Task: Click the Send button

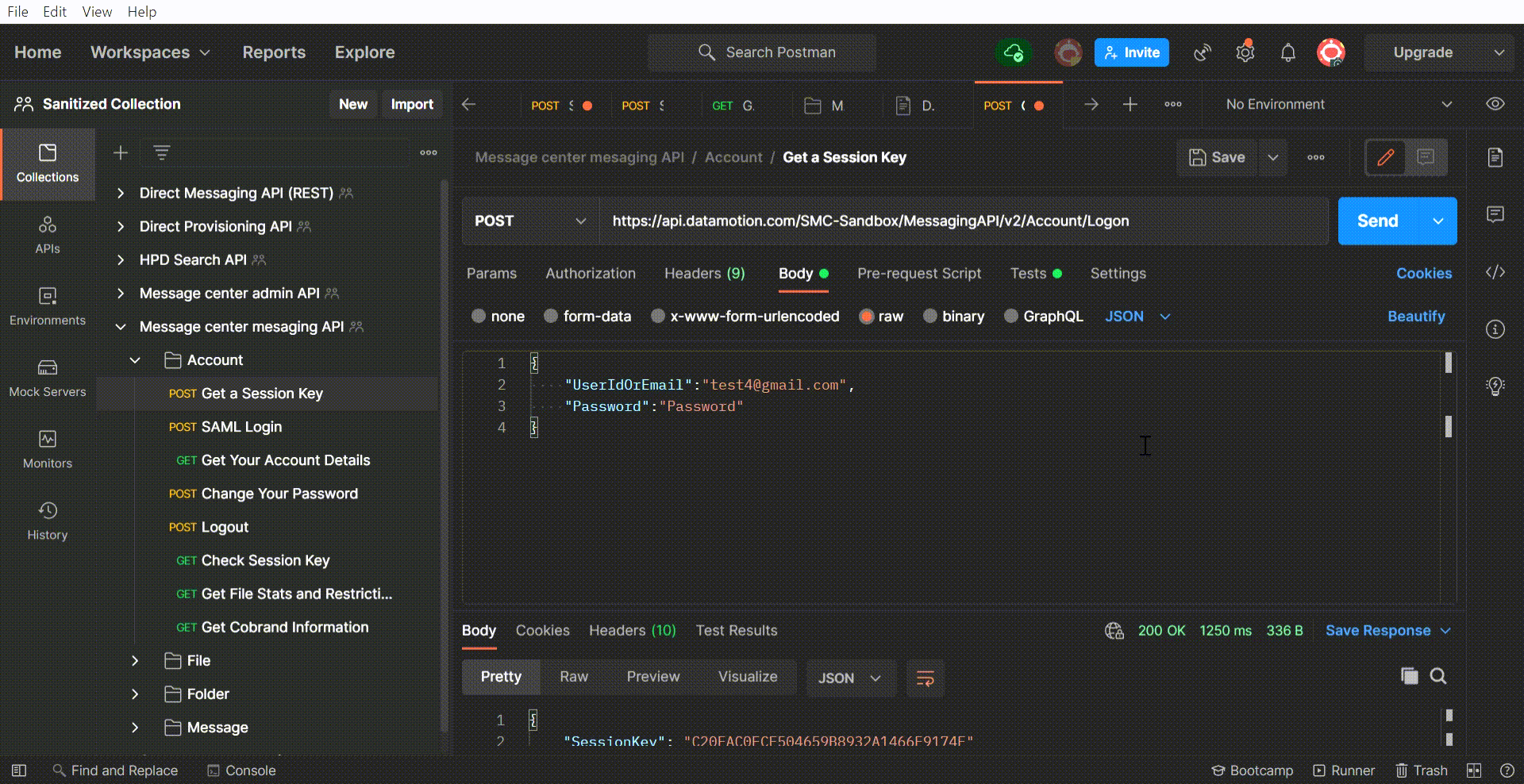Action: click(1377, 221)
